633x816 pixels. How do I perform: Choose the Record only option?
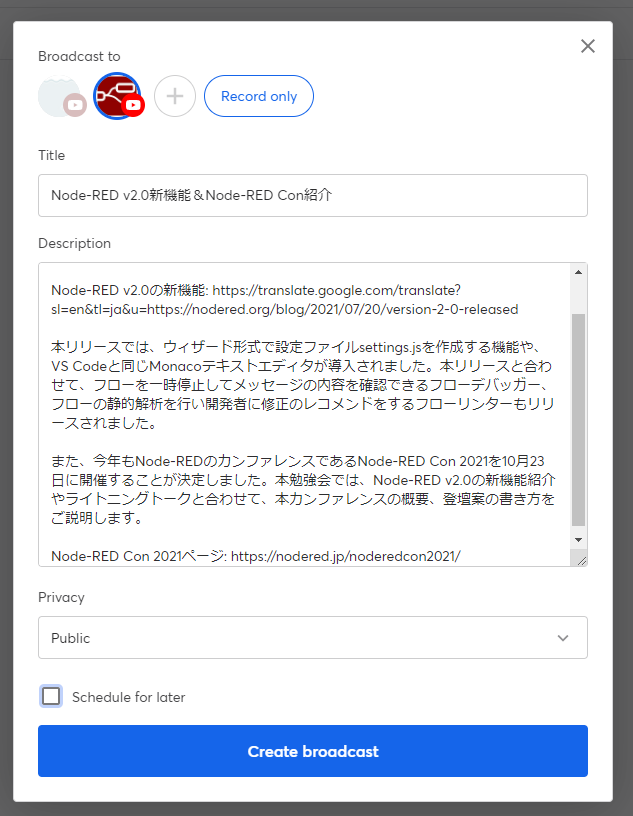[259, 96]
